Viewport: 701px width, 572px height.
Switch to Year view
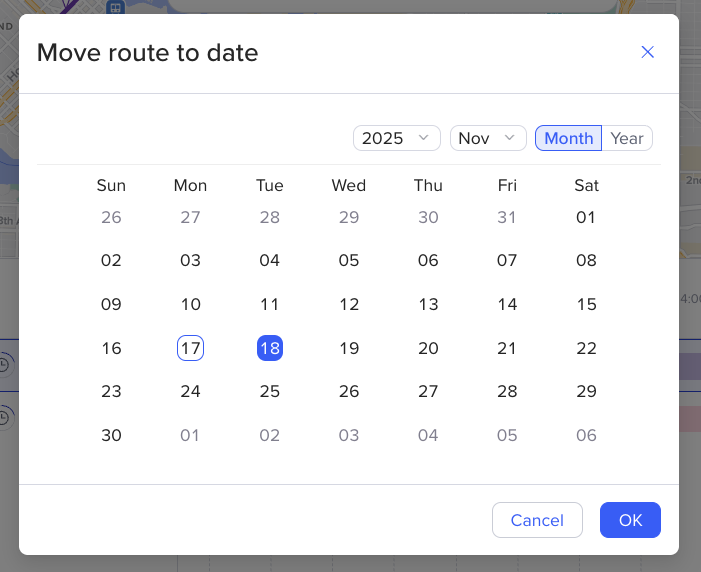pyautogui.click(x=627, y=138)
